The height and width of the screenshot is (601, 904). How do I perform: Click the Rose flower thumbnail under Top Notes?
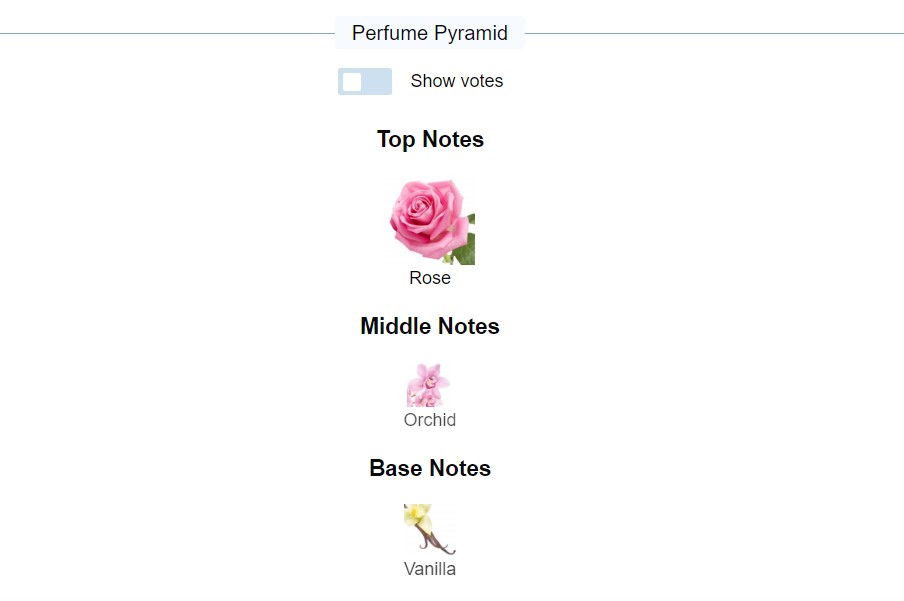[x=430, y=220]
